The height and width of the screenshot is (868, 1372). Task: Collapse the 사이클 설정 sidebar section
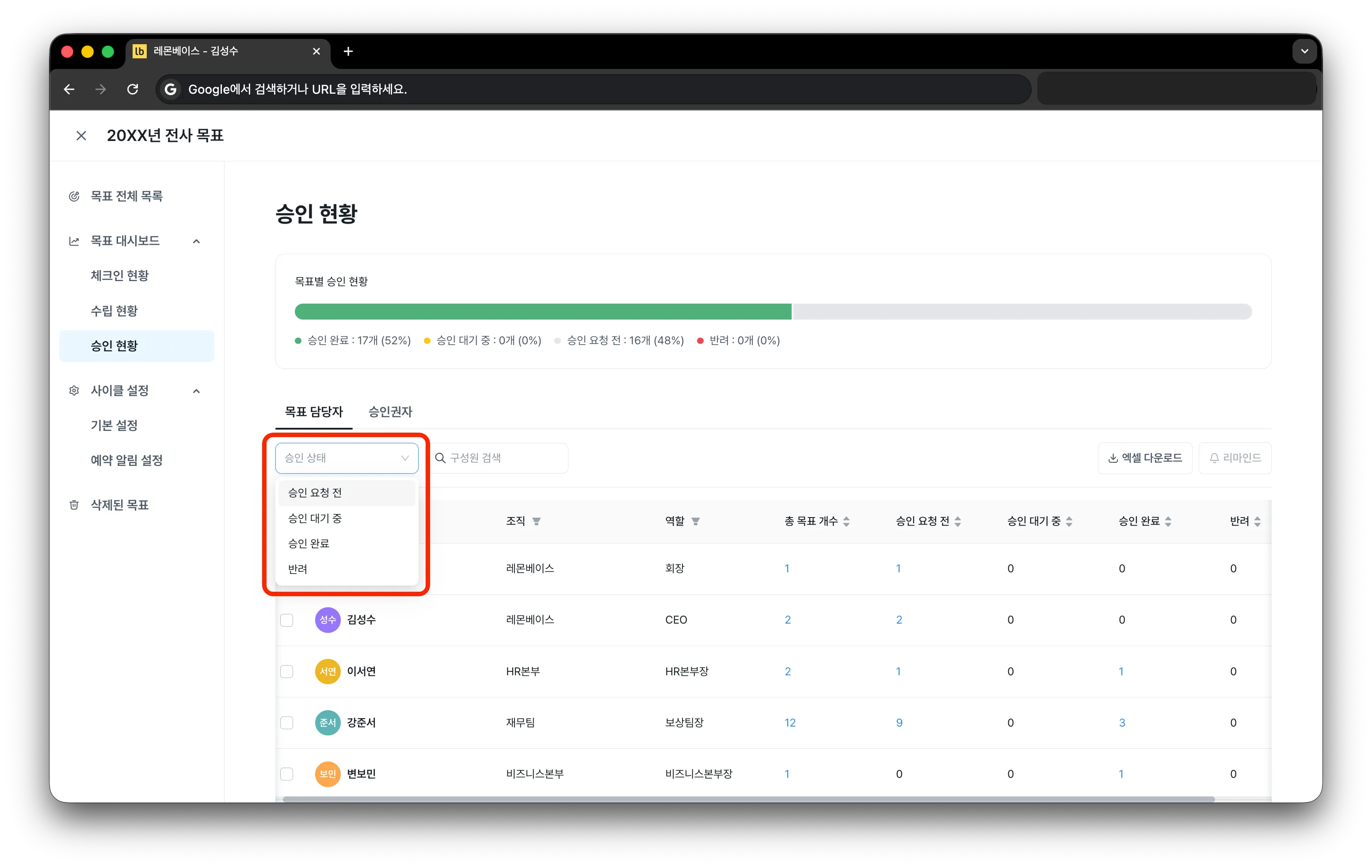point(197,391)
